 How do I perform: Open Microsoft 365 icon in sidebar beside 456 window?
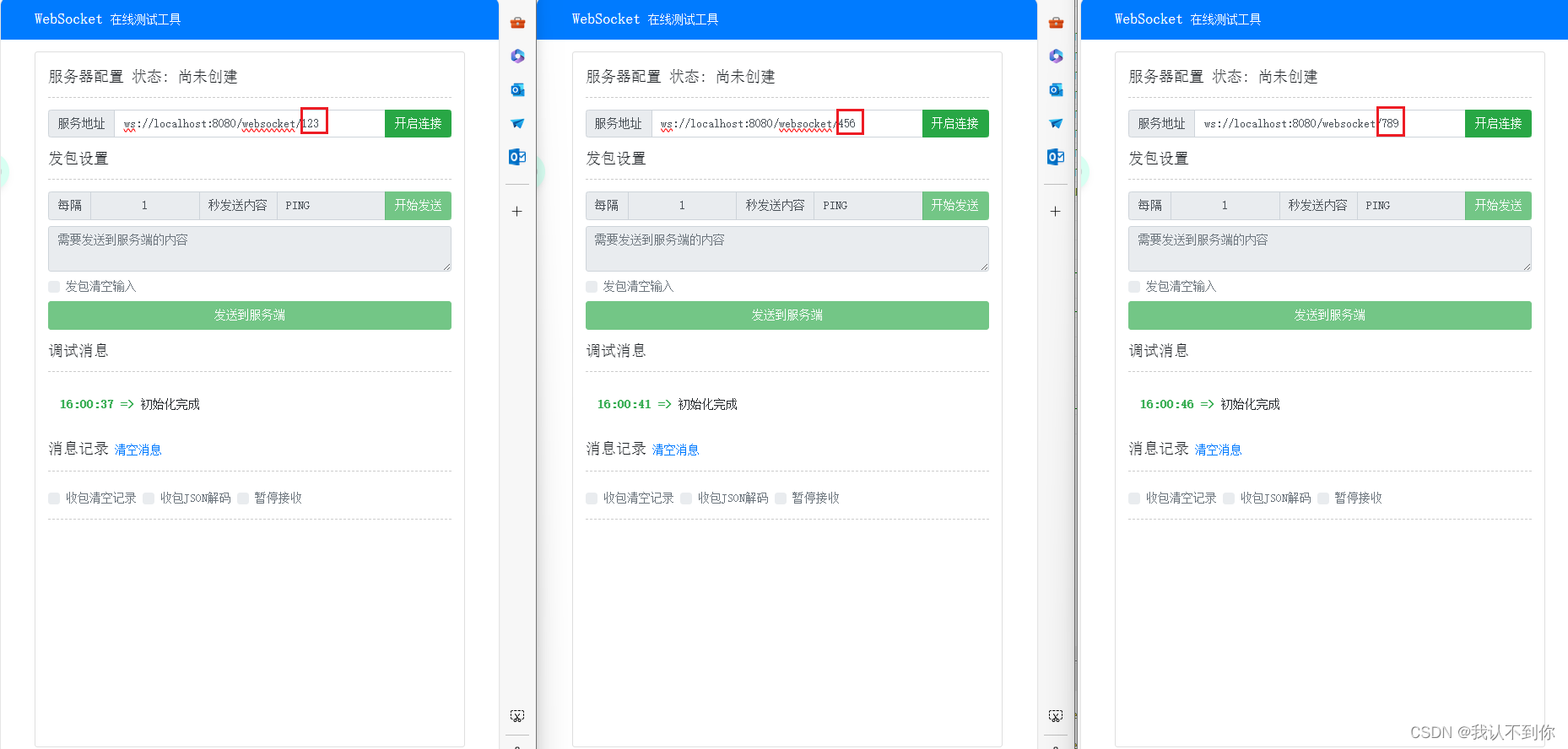click(x=1056, y=56)
